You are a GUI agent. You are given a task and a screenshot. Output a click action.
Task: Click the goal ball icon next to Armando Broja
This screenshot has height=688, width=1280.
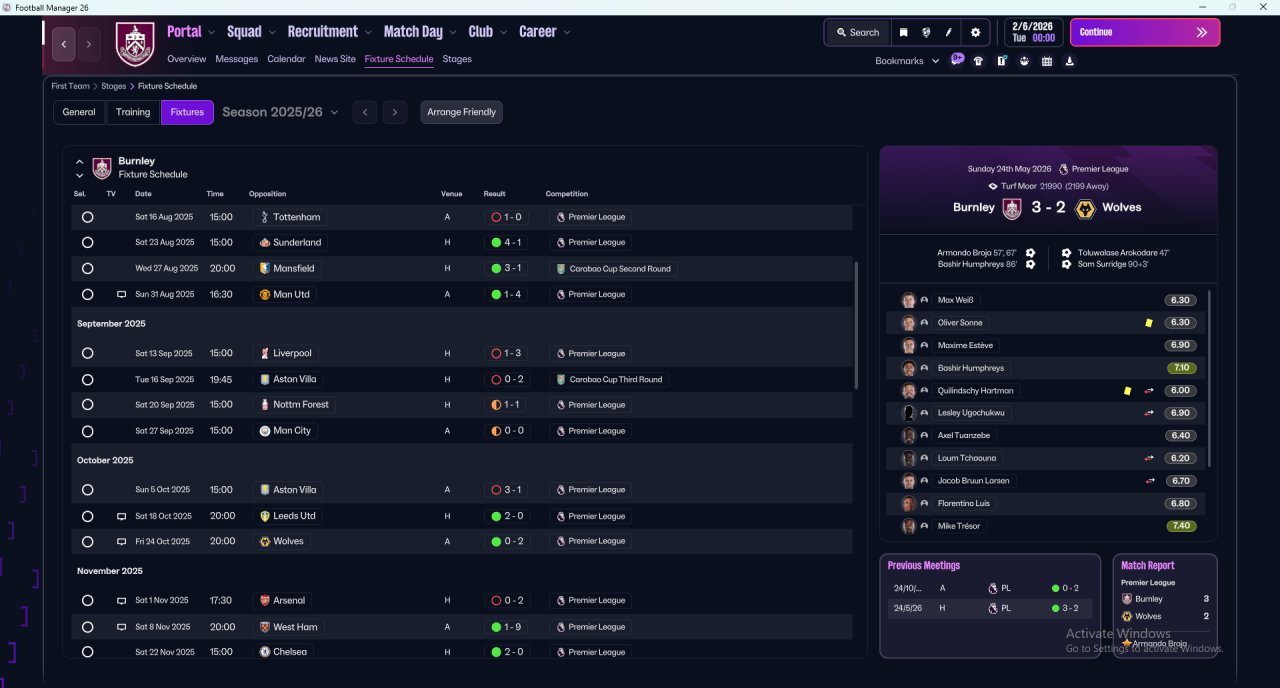[1030, 253]
